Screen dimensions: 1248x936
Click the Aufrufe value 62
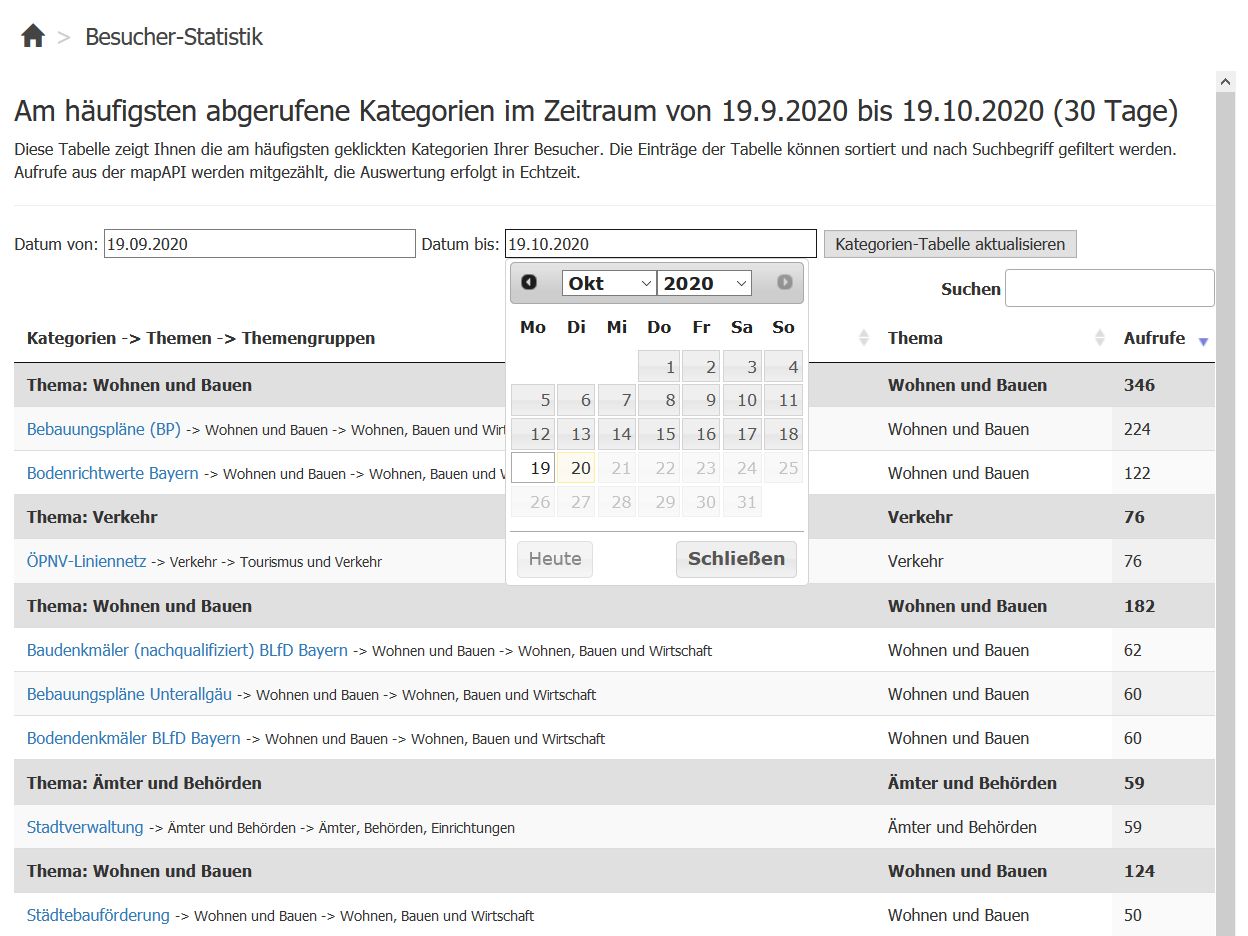1133,650
